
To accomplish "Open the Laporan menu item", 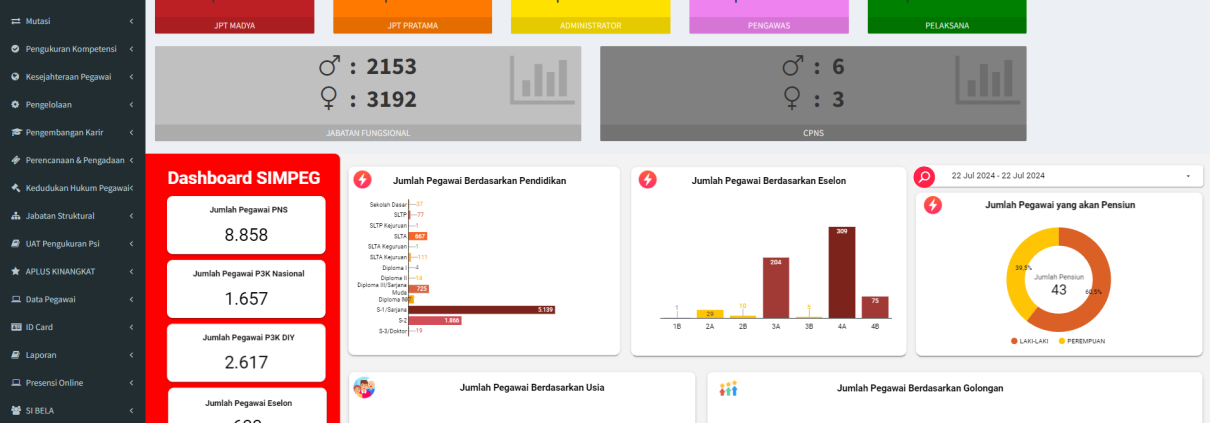I will (72, 355).
